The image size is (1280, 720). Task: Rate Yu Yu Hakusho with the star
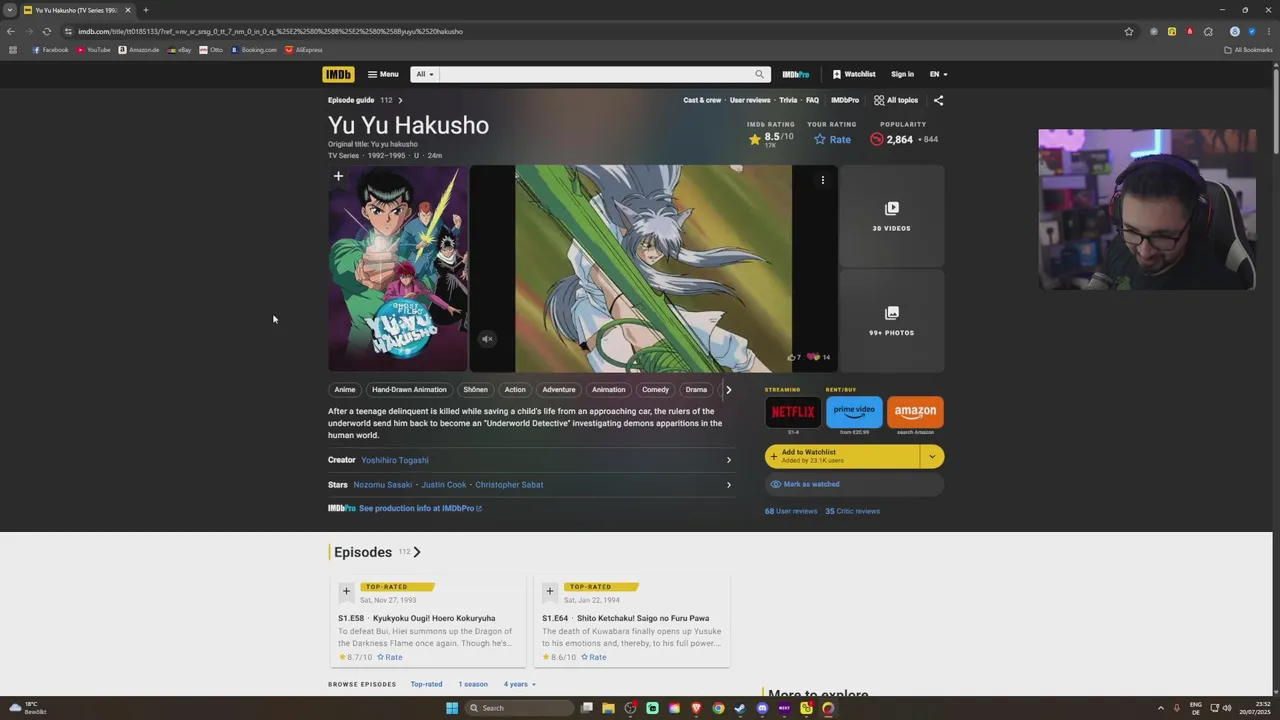(x=832, y=139)
